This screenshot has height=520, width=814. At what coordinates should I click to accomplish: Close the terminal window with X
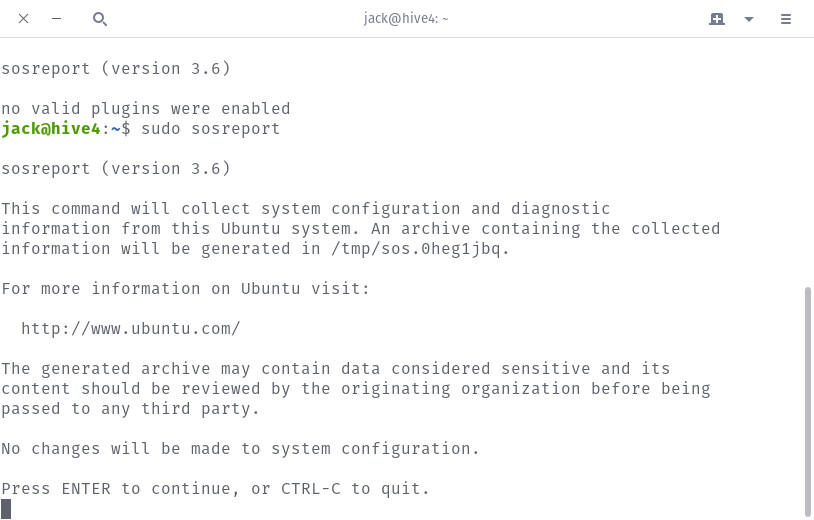click(x=23, y=19)
